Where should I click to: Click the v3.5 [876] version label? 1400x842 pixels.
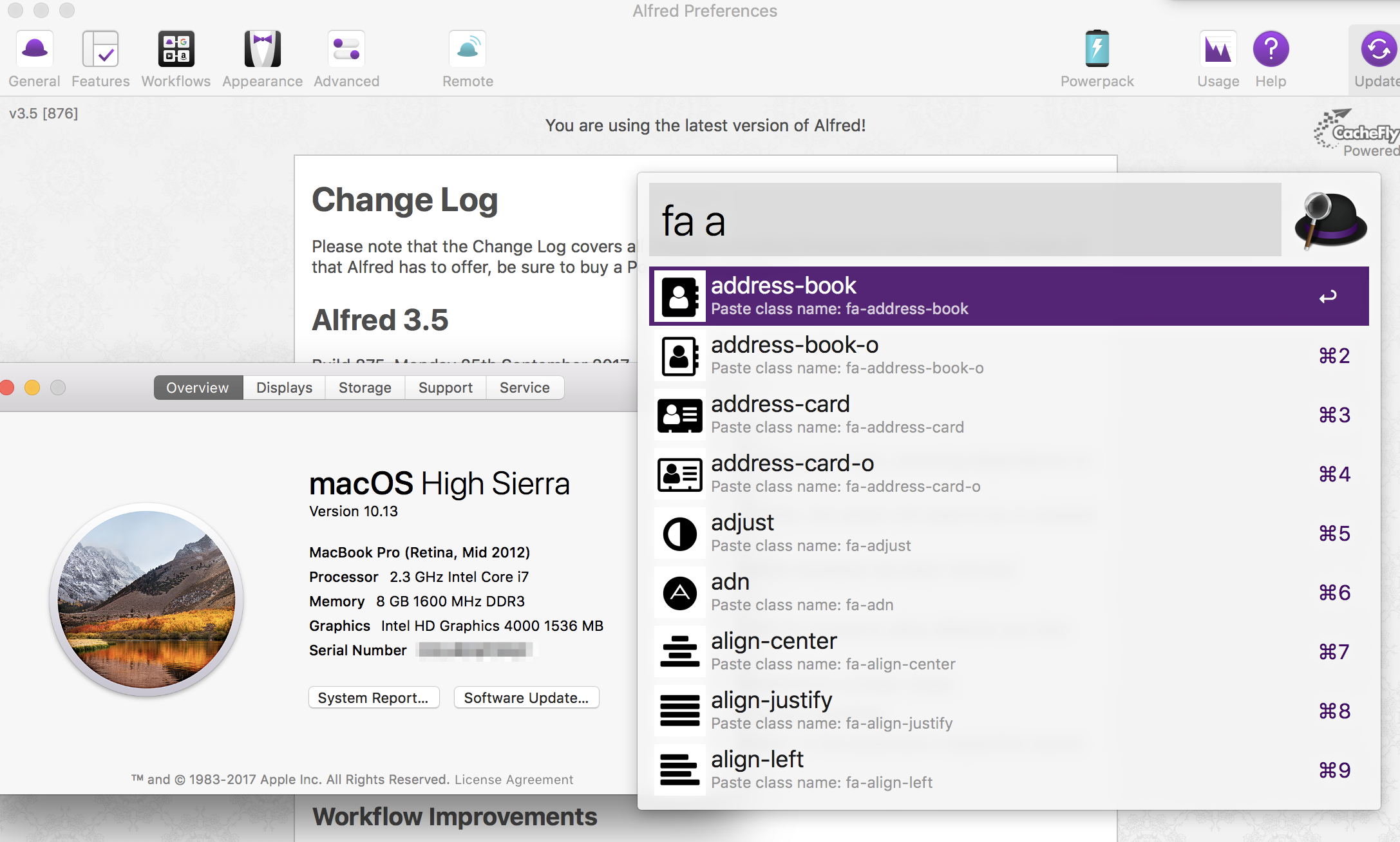43,113
